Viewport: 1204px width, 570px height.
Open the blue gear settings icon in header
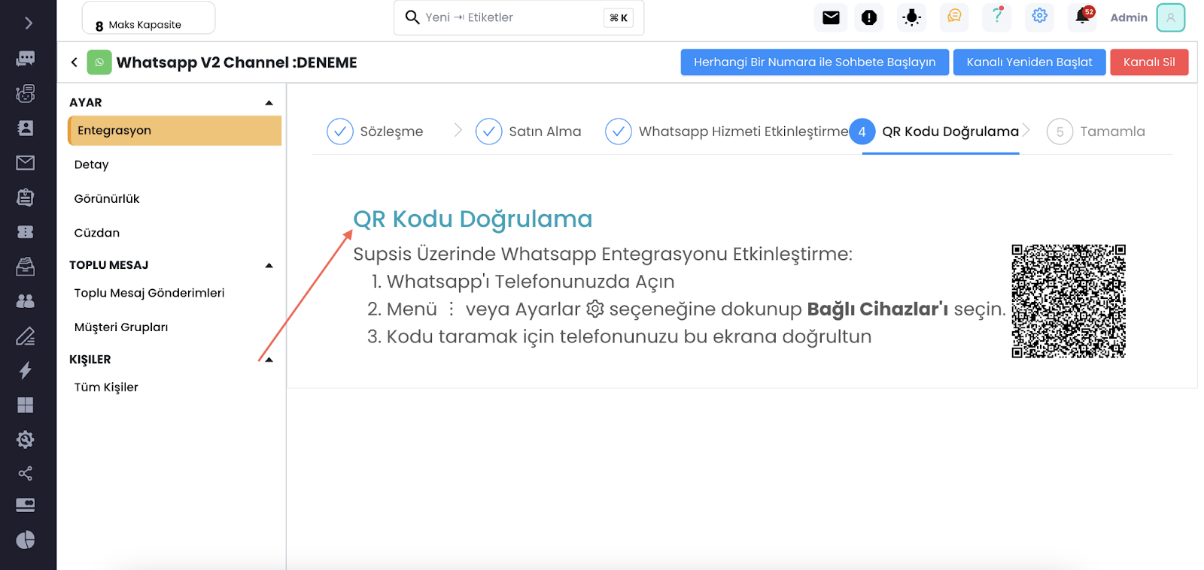tap(1040, 17)
